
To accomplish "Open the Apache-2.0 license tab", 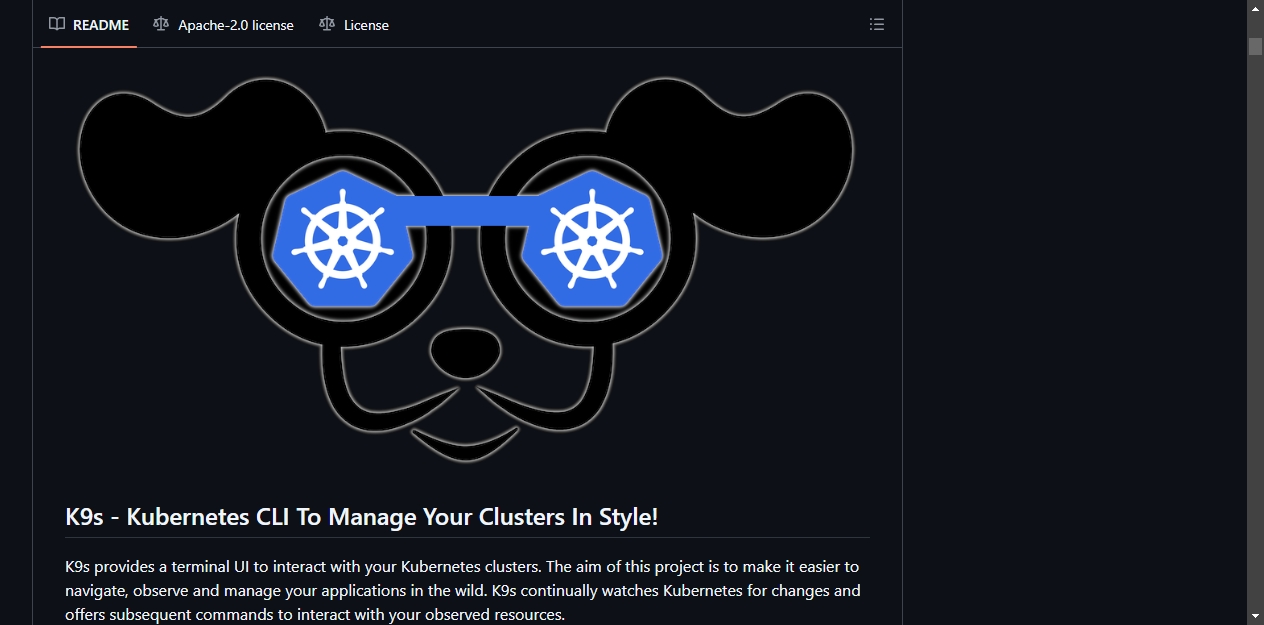I will pyautogui.click(x=223, y=24).
